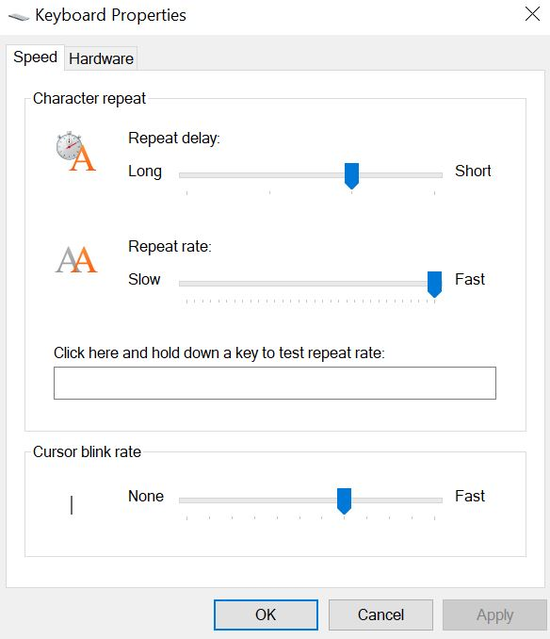Set Cursor blink rate to Fast end
This screenshot has height=639, width=550.
tap(435, 500)
